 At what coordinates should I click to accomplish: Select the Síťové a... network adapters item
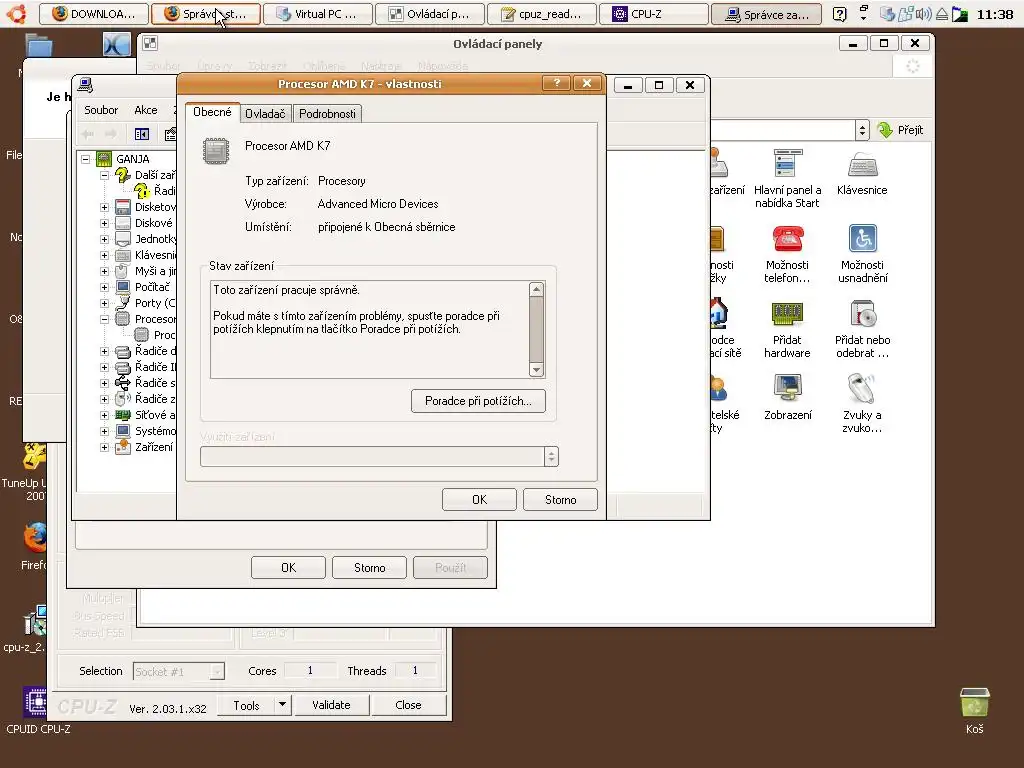coord(145,415)
